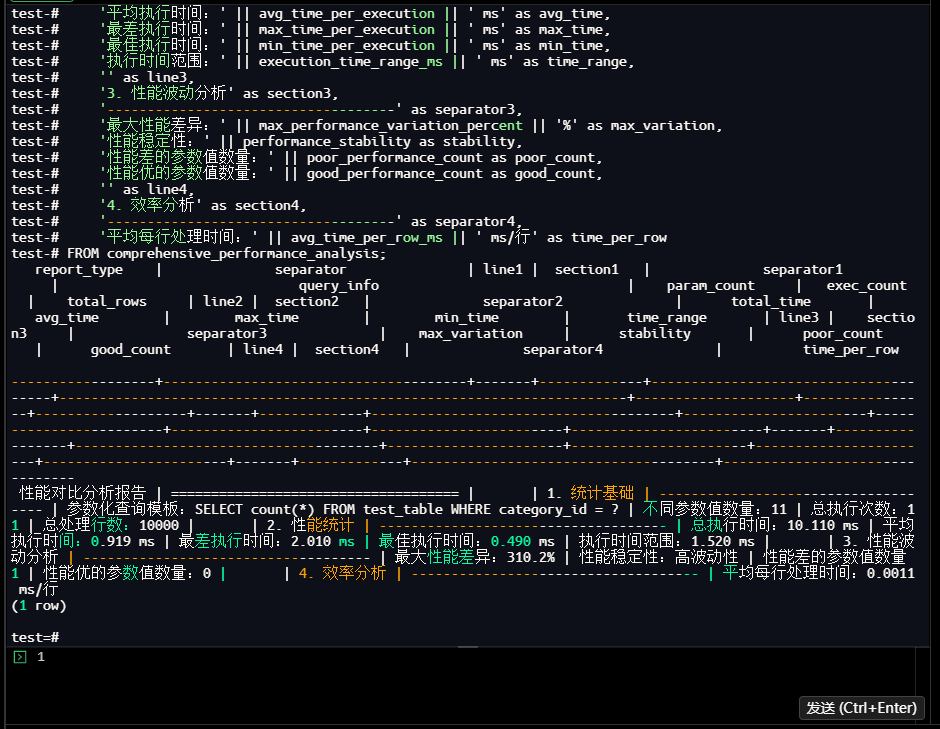940x729 pixels.
Task: Click 'FROM comprehensive_performance_analysis;' line
Action: [199, 254]
